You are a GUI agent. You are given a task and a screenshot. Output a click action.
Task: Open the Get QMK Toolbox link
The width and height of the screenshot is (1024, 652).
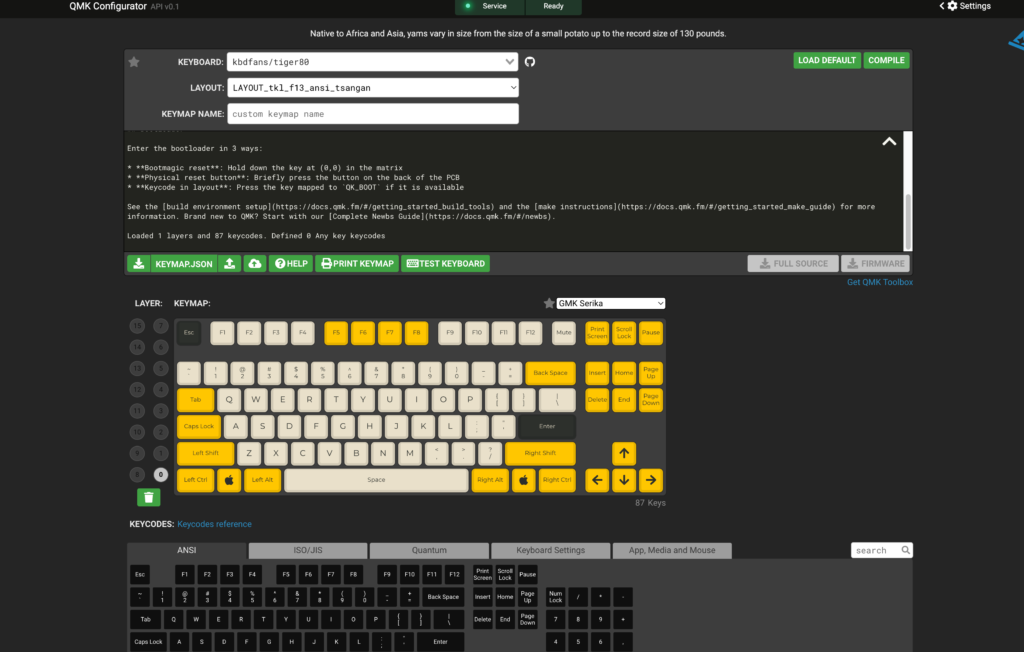point(880,282)
